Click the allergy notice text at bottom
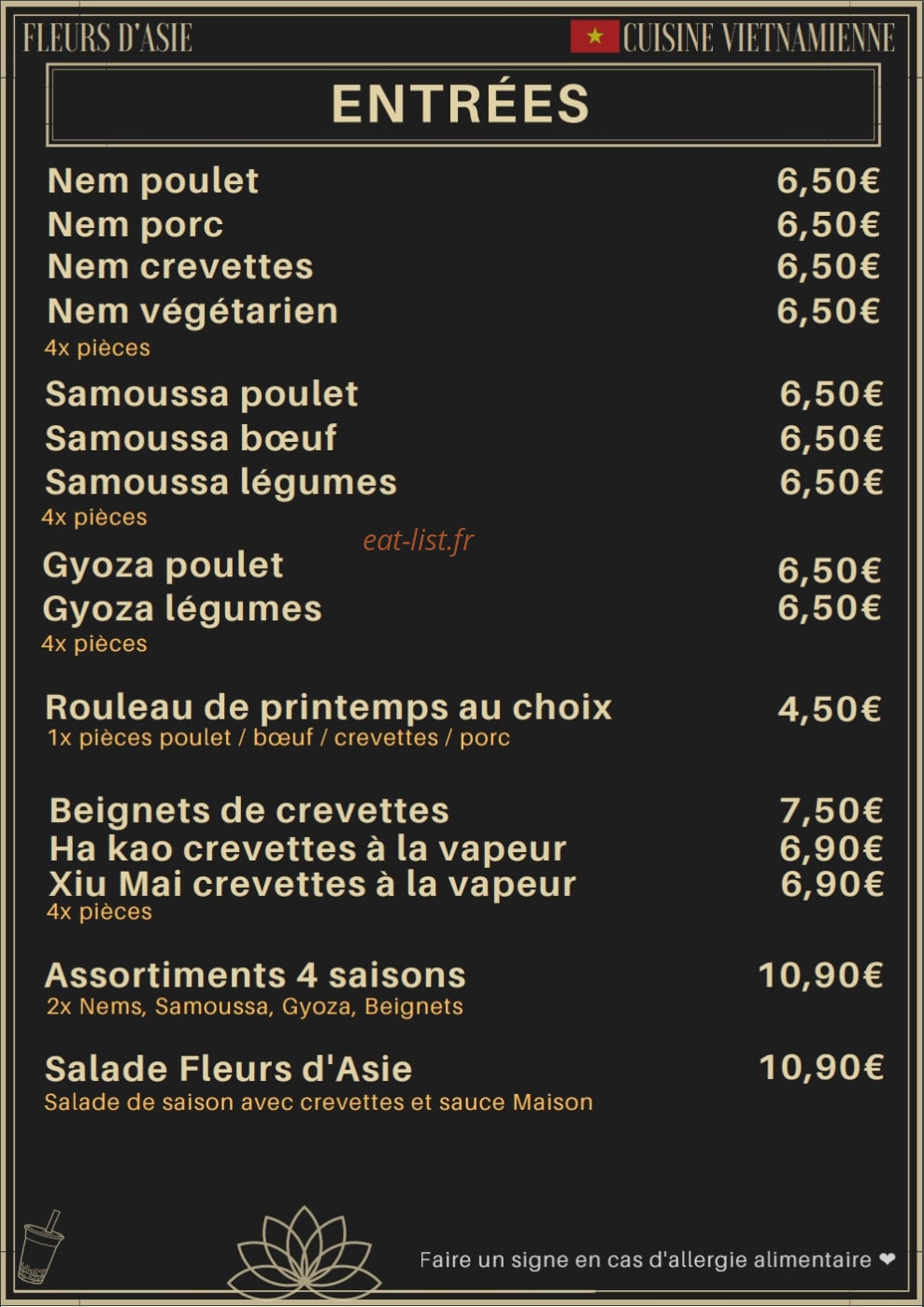924x1307 pixels. click(646, 1259)
